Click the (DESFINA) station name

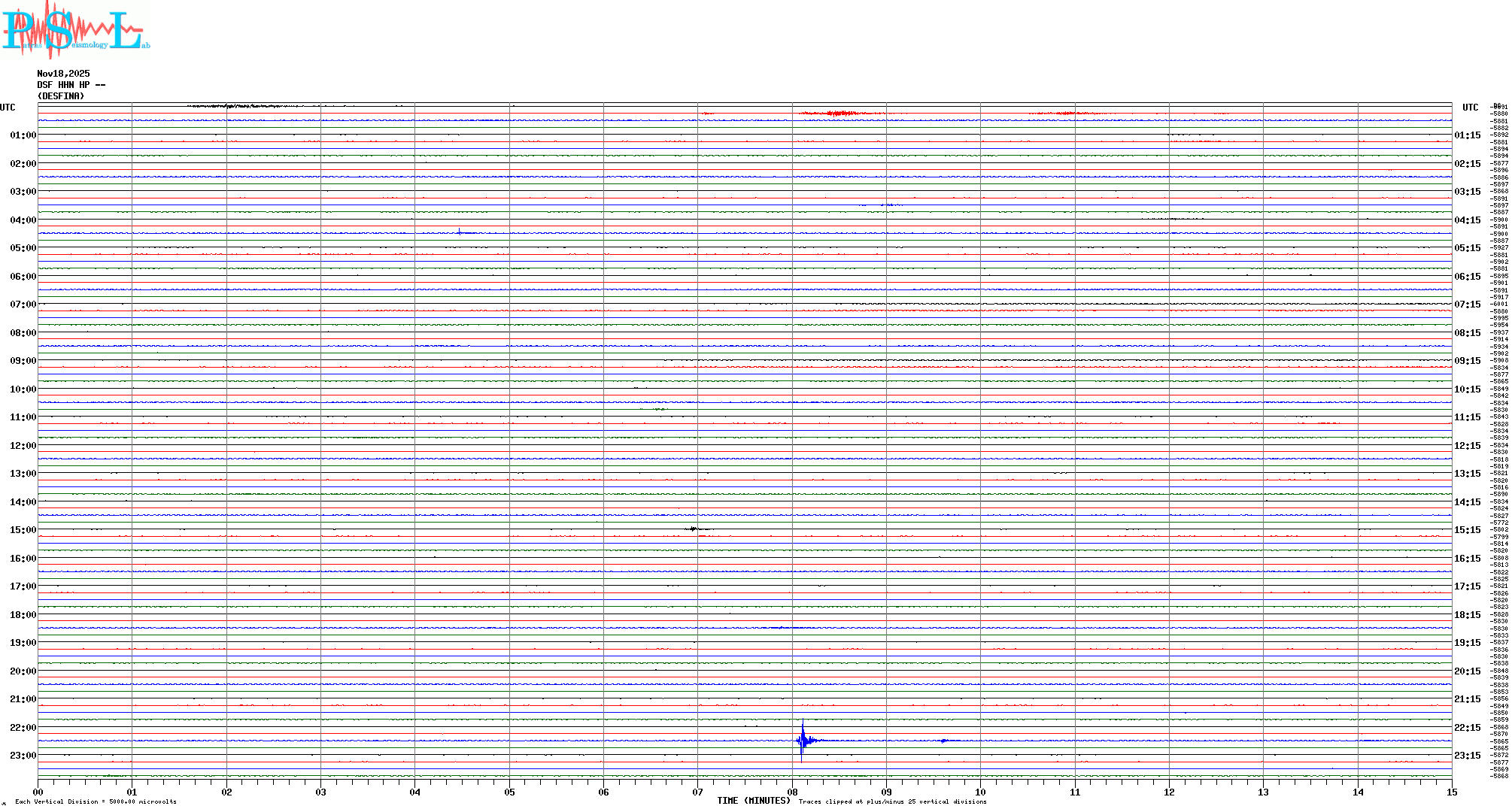(x=61, y=96)
